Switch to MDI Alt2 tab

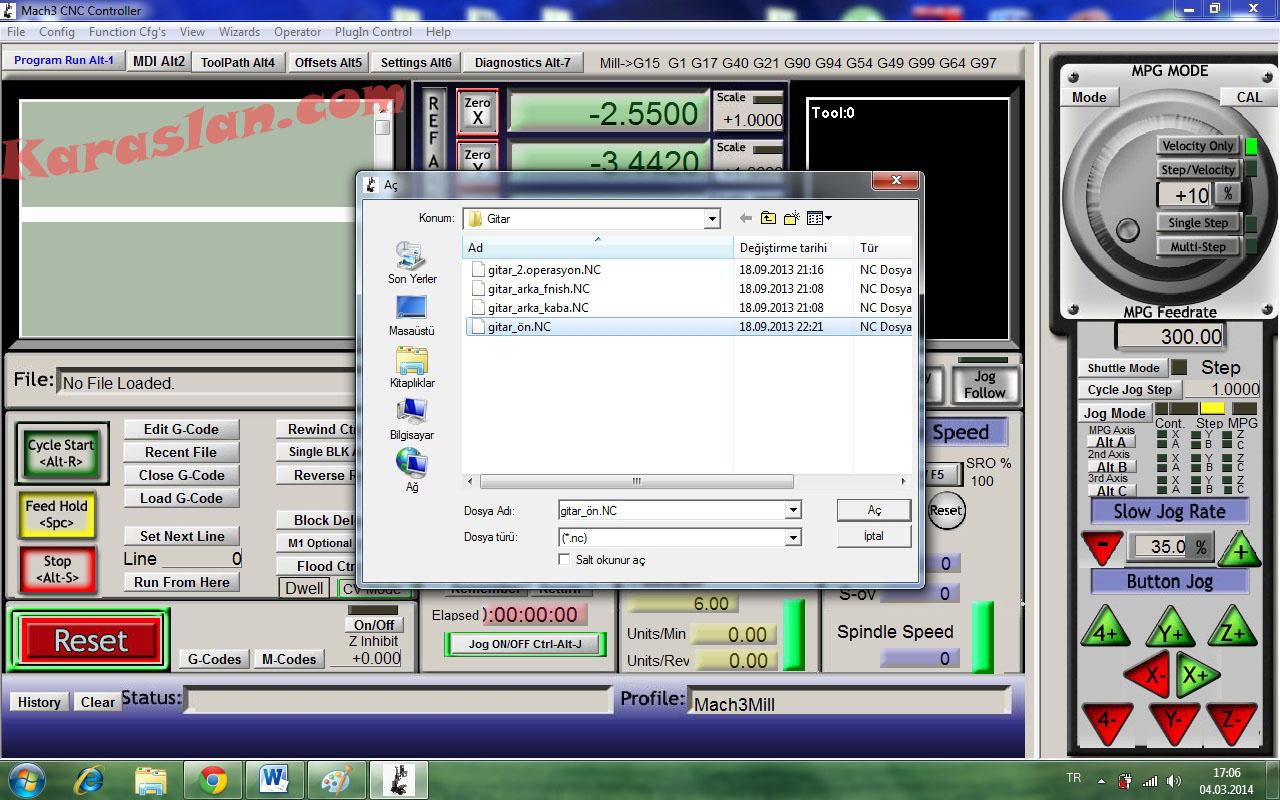point(159,61)
